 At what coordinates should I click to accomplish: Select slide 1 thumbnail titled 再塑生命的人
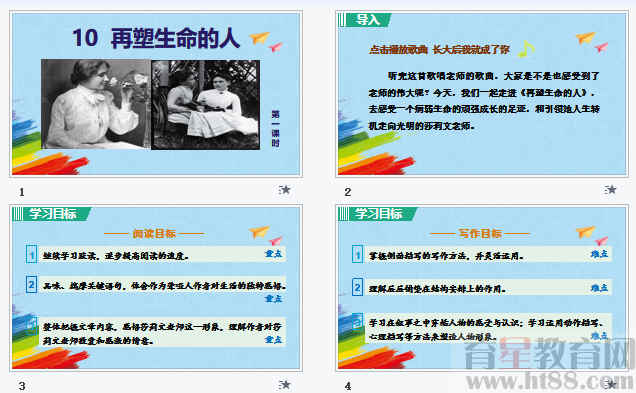(156, 94)
